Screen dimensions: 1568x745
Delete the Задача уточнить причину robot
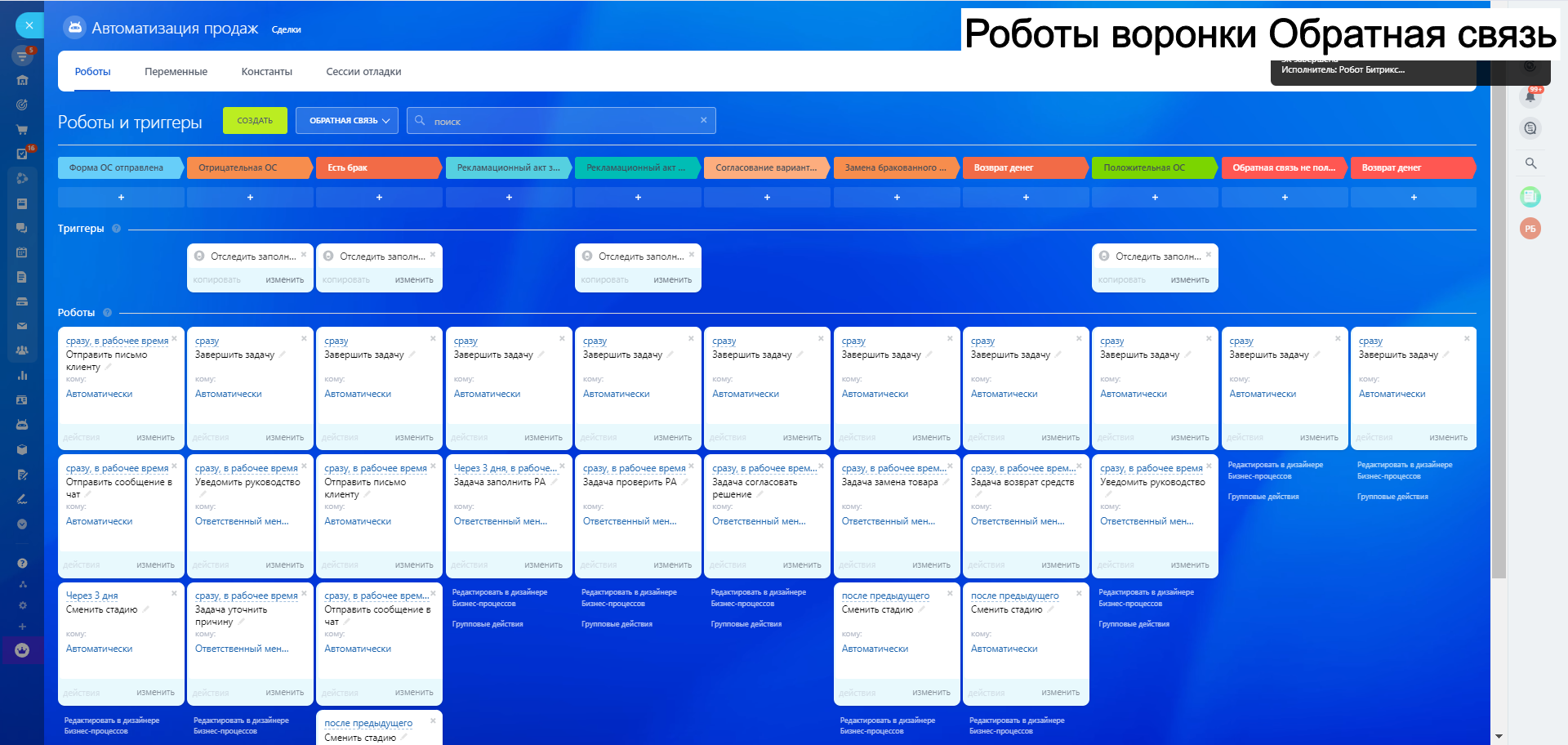[x=304, y=594]
